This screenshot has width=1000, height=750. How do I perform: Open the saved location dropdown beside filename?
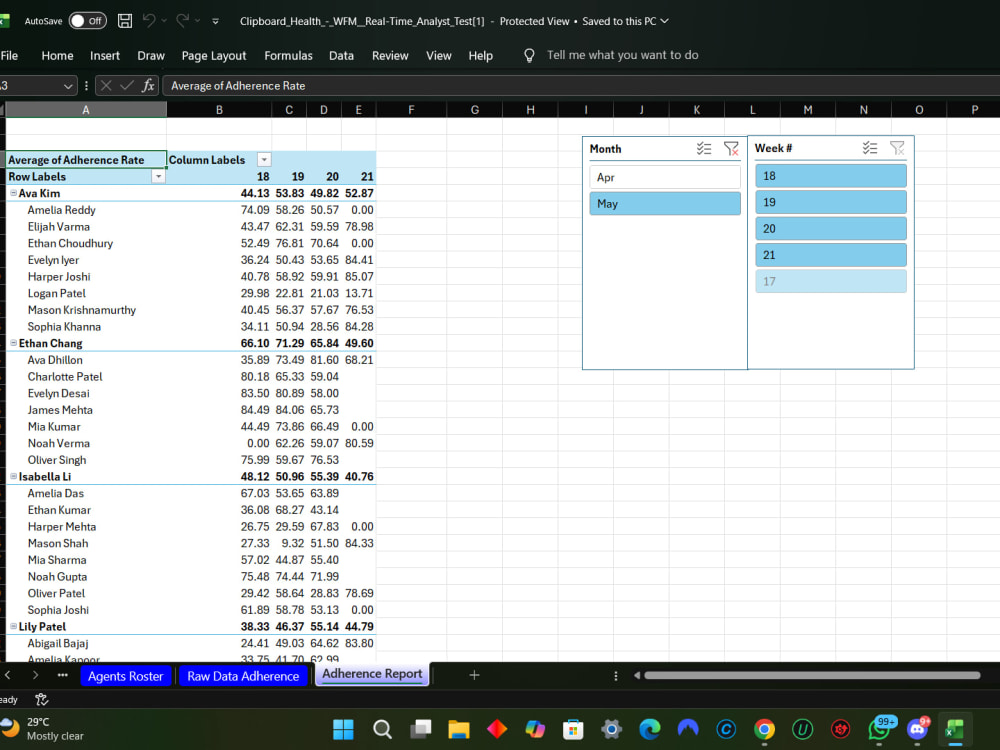tap(665, 21)
